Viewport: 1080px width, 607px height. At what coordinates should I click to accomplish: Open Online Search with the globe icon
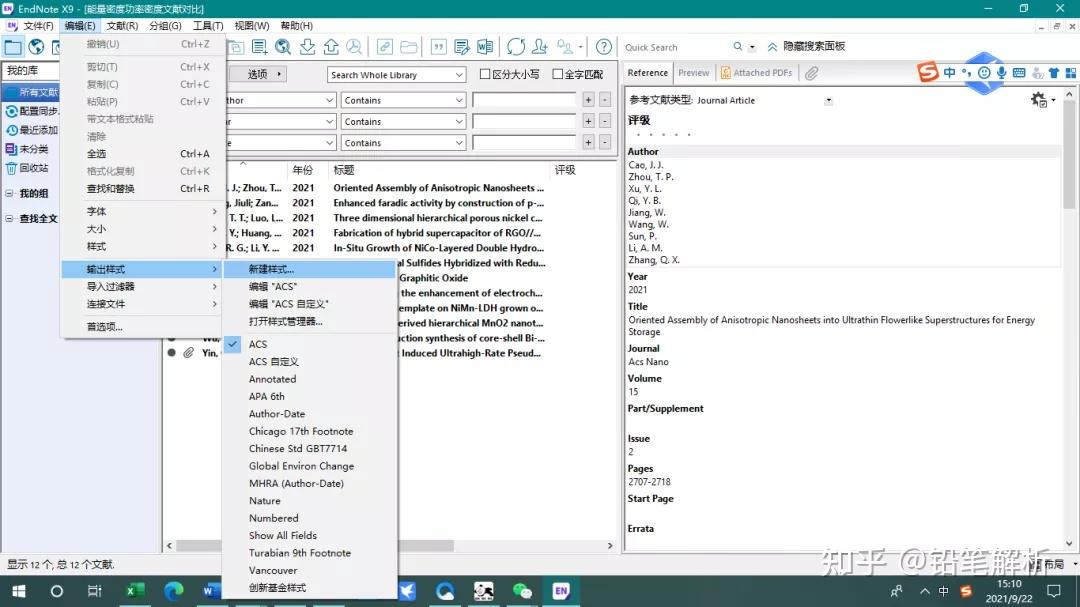(x=282, y=47)
